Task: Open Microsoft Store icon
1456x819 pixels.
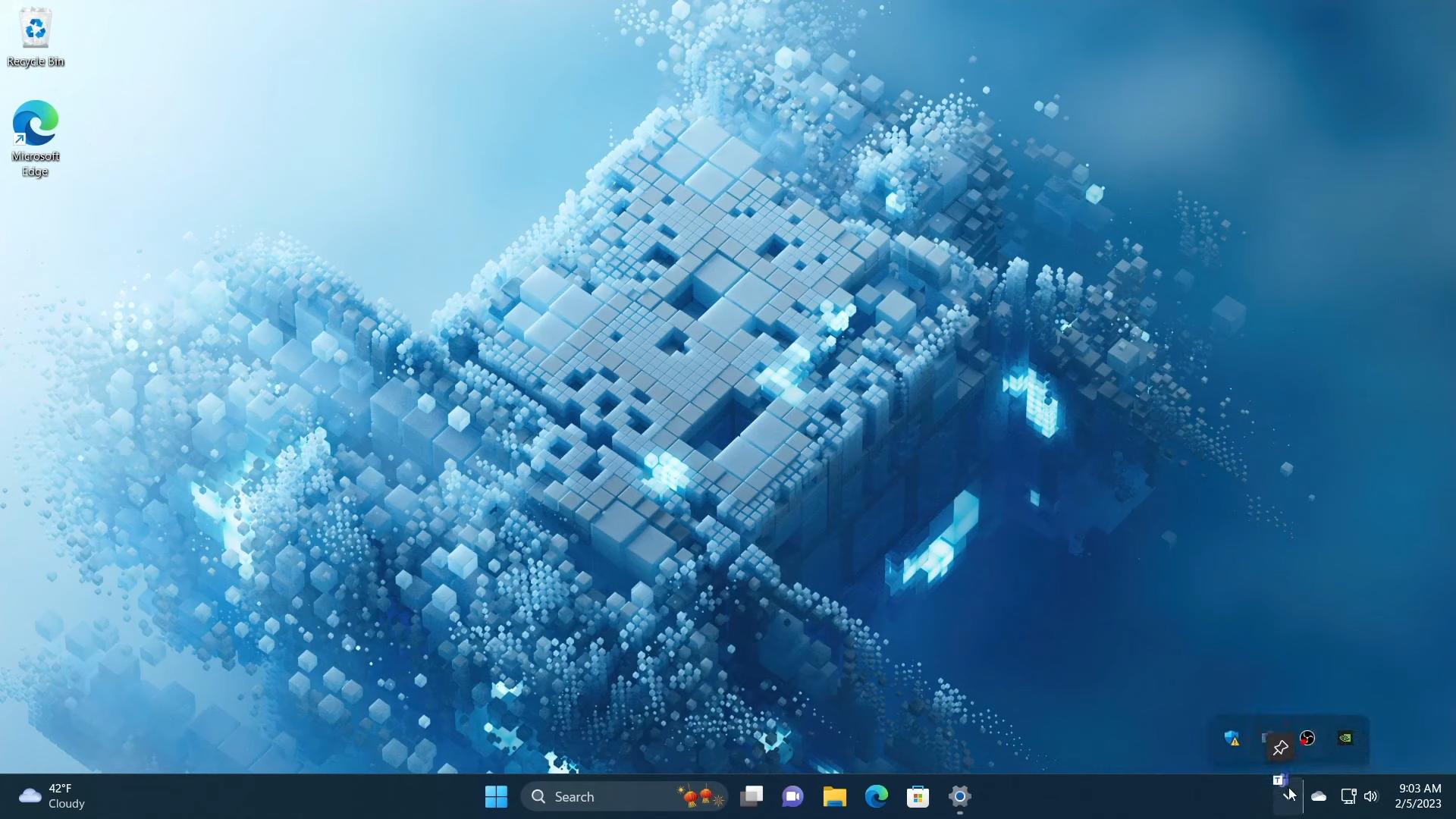Action: click(917, 796)
